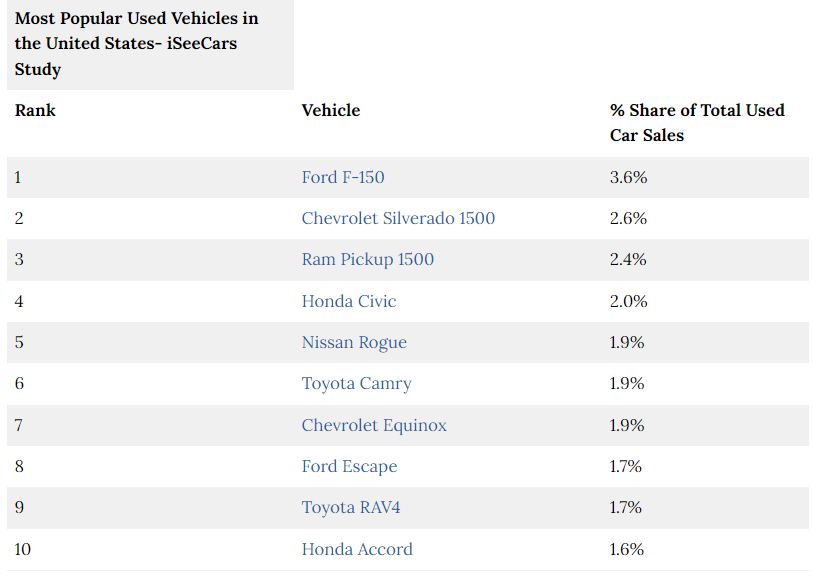Open the Ford F-150 link
This screenshot has width=813, height=586.
[343, 177]
